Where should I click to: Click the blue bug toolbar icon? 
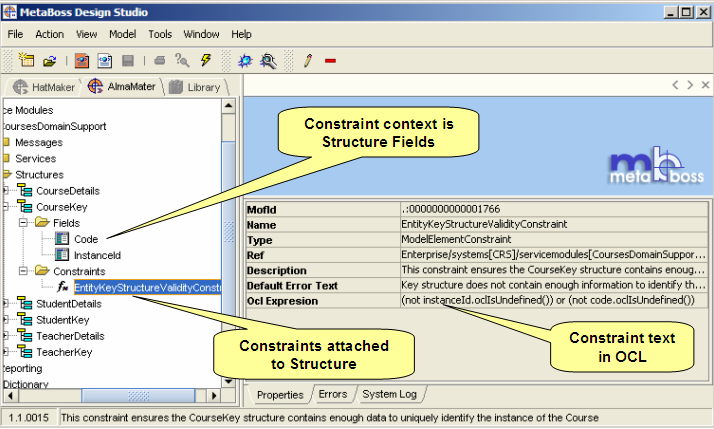coord(245,61)
